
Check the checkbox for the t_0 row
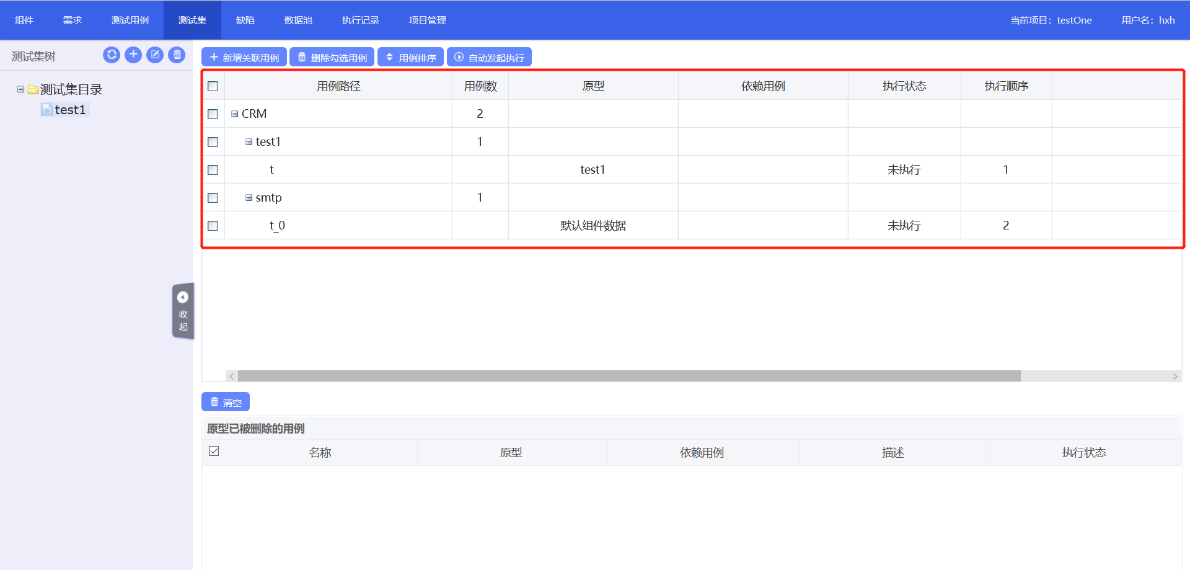pyautogui.click(x=213, y=226)
